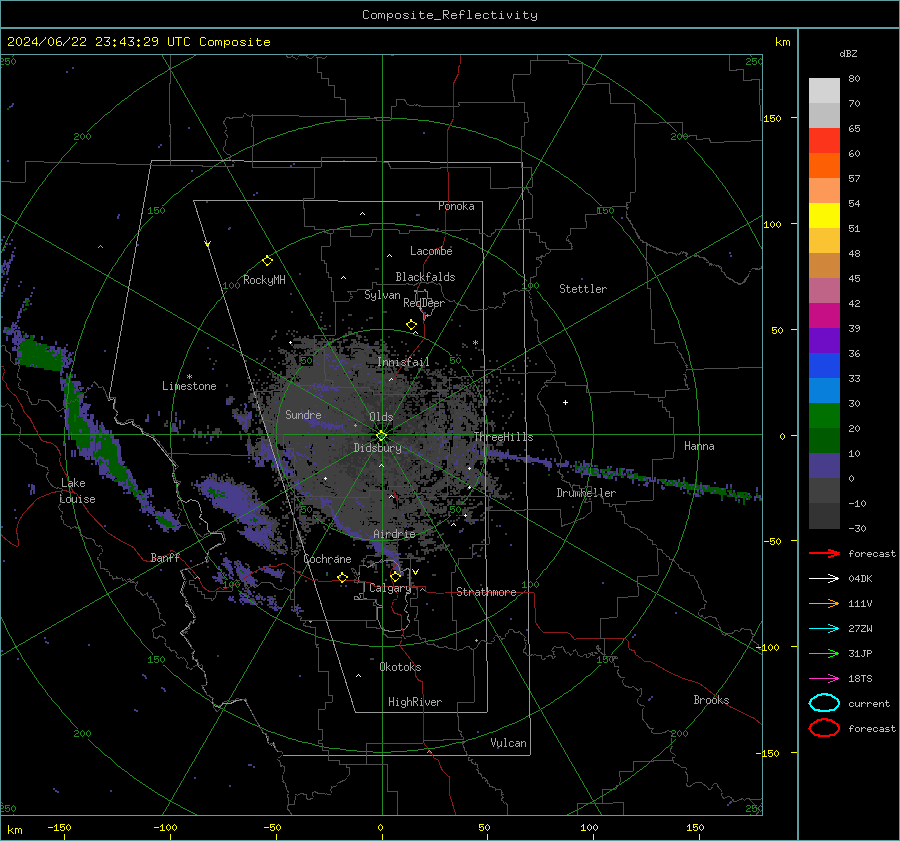Image resolution: width=900 pixels, height=841 pixels.
Task: Click the green 31JP arrow in legend
Action: (x=824, y=653)
